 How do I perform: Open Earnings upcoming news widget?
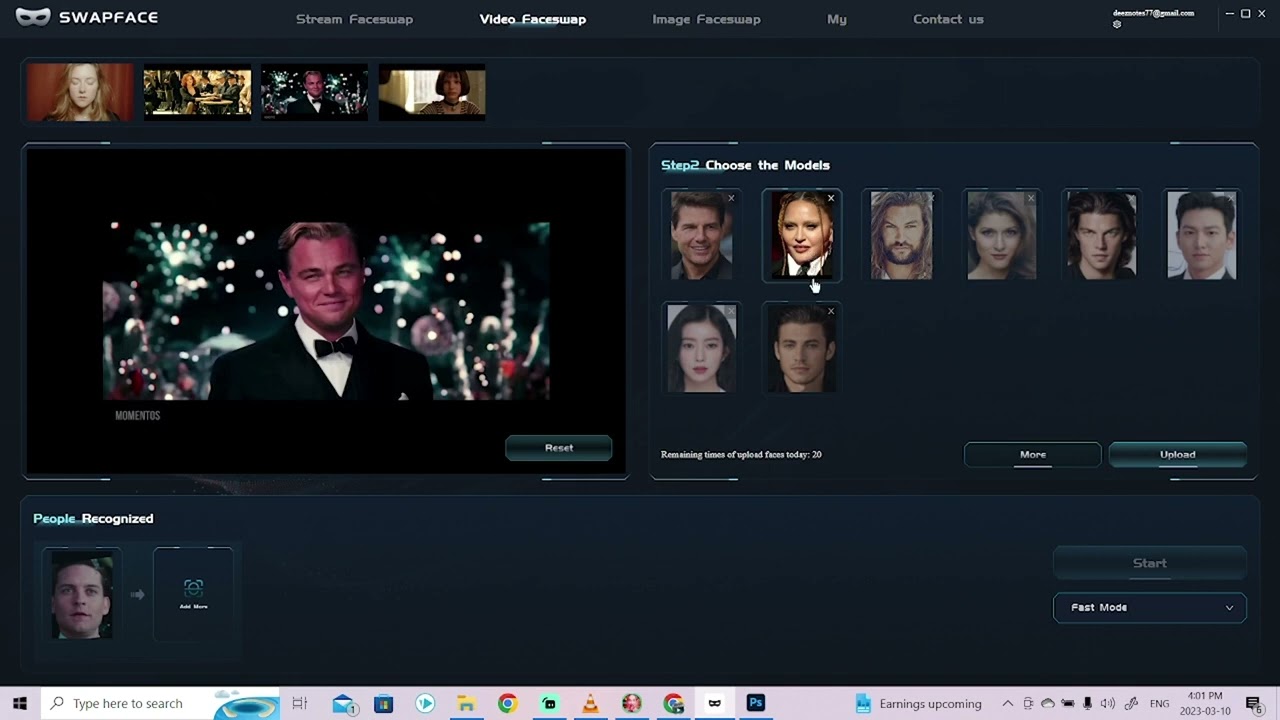click(x=918, y=704)
